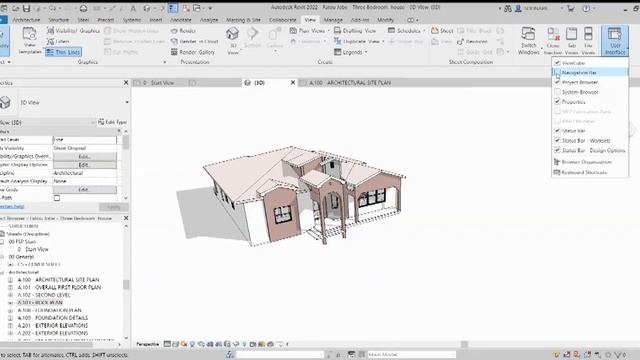Toggle the Thin Lines button
Viewport: 640px width, 360px height.
pyautogui.click(x=63, y=52)
